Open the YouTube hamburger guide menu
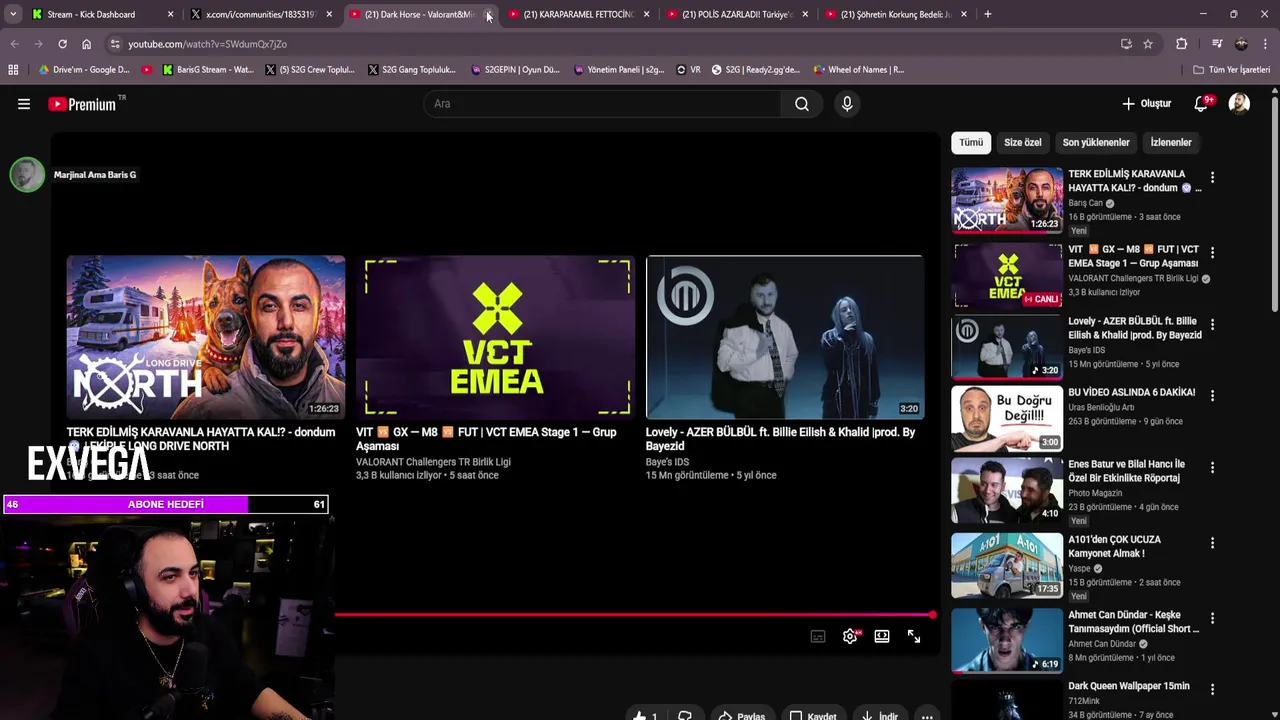This screenshot has height=720, width=1280. 24,104
